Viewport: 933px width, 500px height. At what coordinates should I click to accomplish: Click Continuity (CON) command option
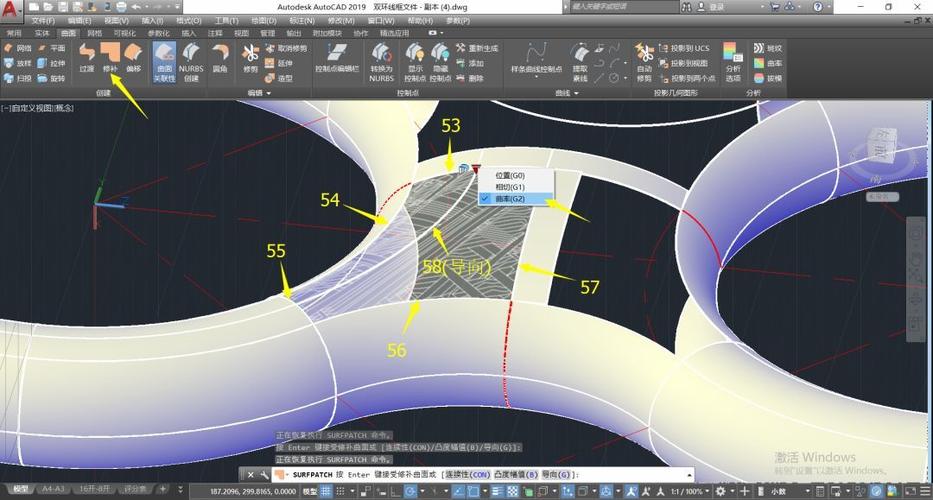466,475
